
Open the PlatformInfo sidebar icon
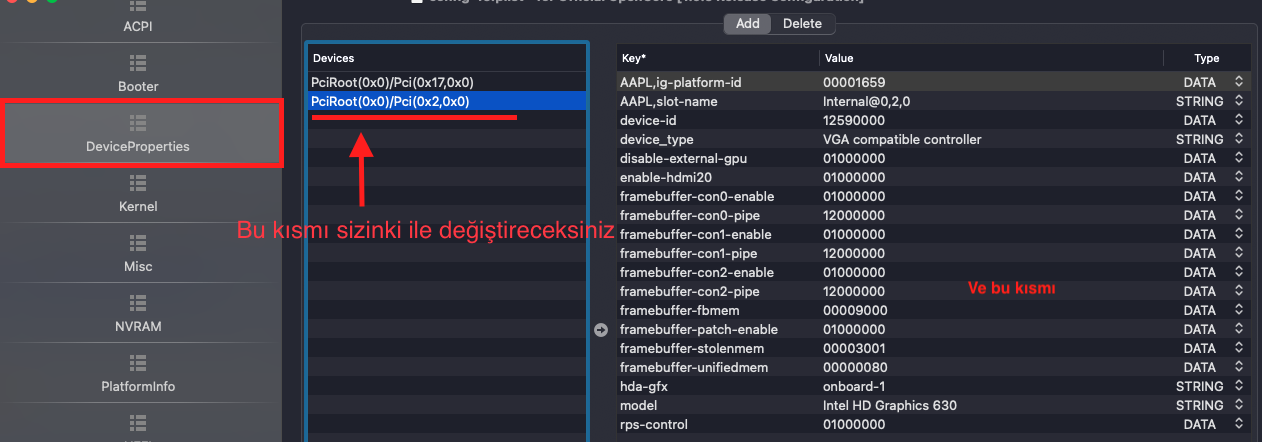click(138, 362)
